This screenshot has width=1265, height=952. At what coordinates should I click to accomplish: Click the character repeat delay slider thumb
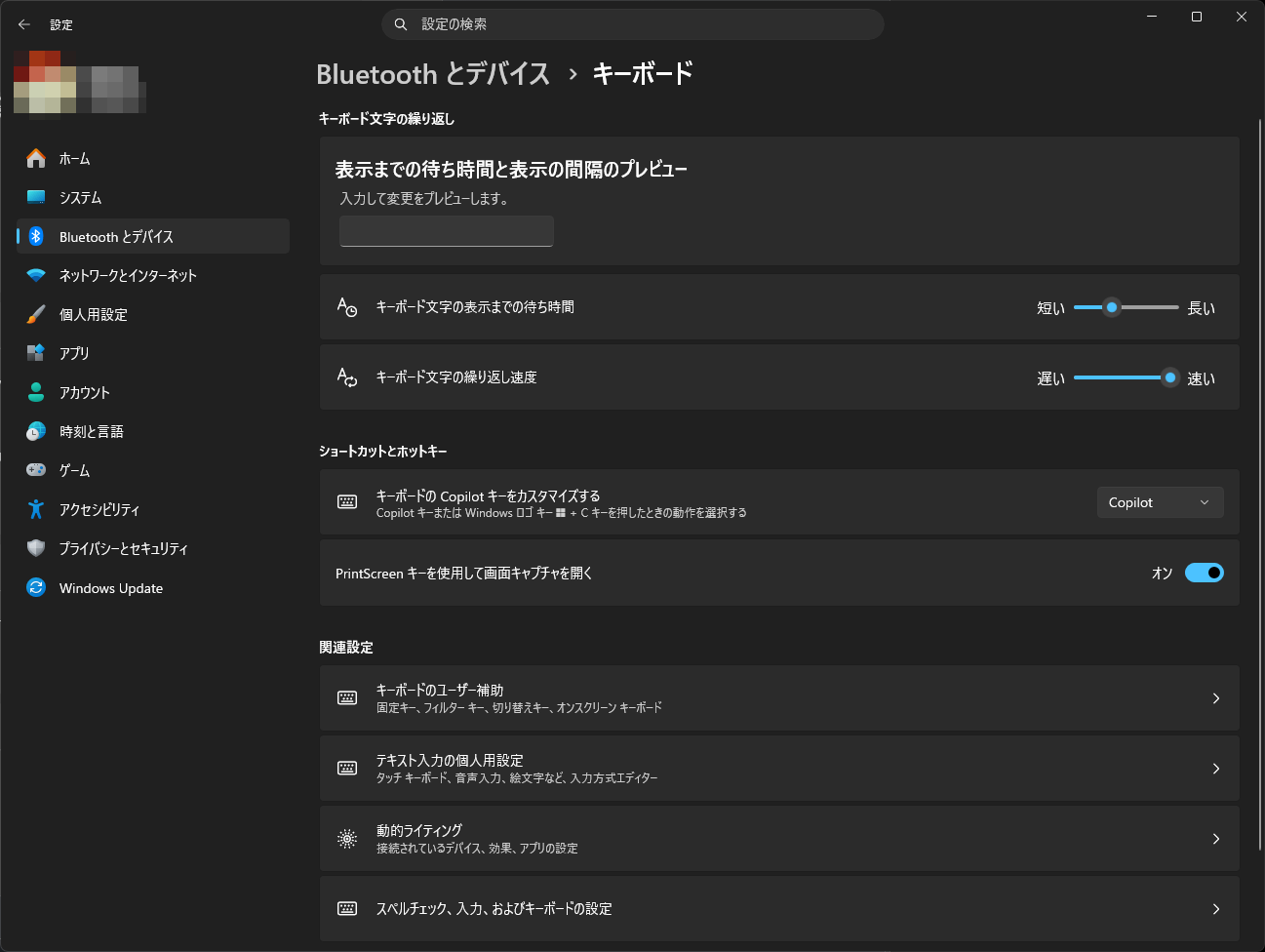point(1111,307)
